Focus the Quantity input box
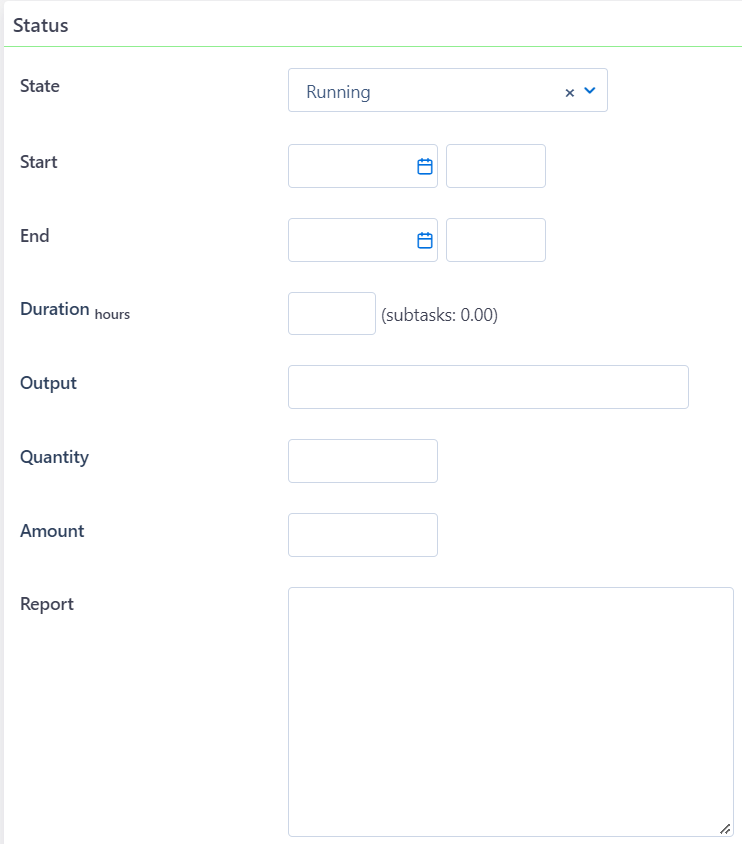Viewport: 742px width, 844px height. click(362, 461)
